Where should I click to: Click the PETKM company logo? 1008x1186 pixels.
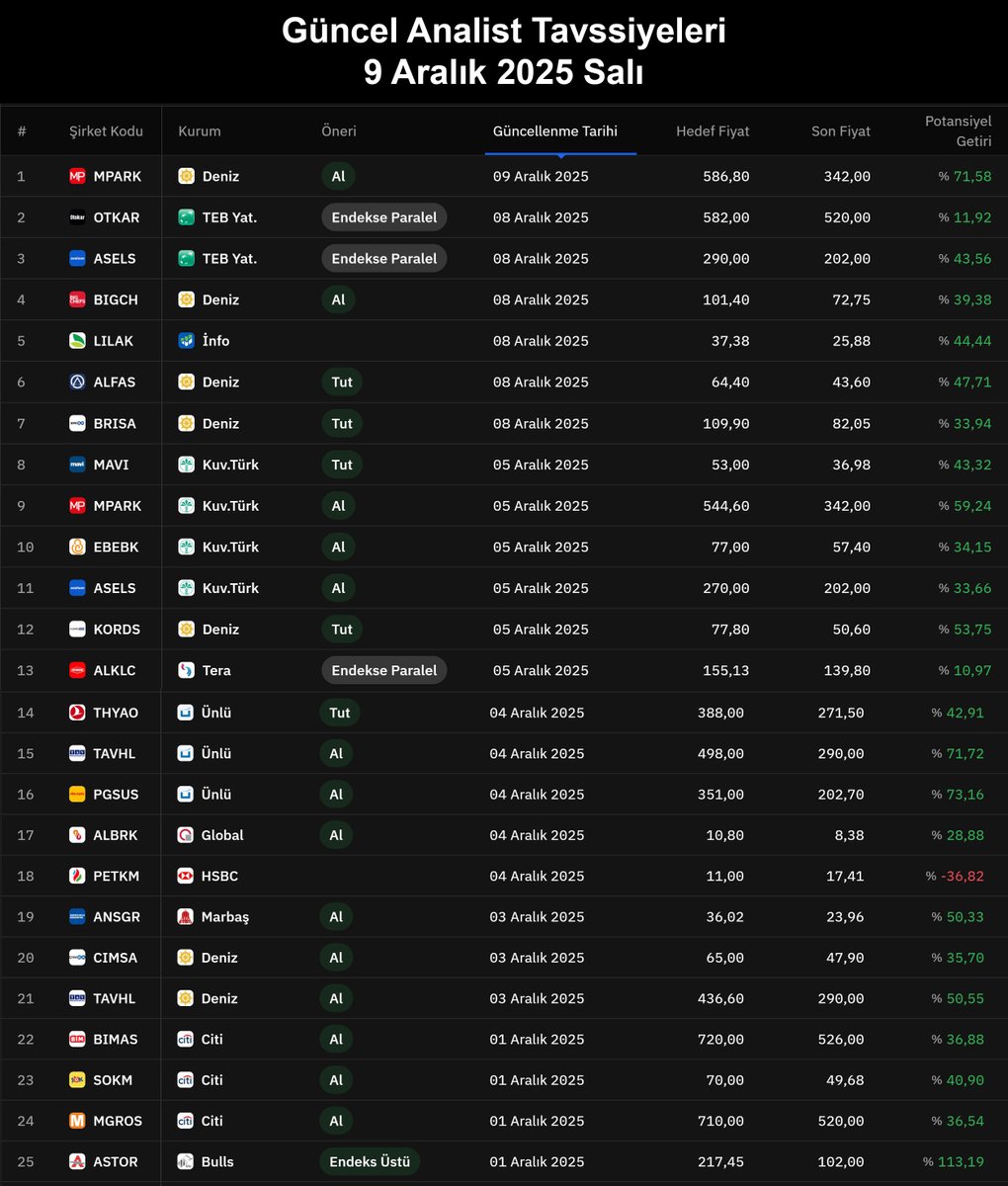click(x=77, y=877)
